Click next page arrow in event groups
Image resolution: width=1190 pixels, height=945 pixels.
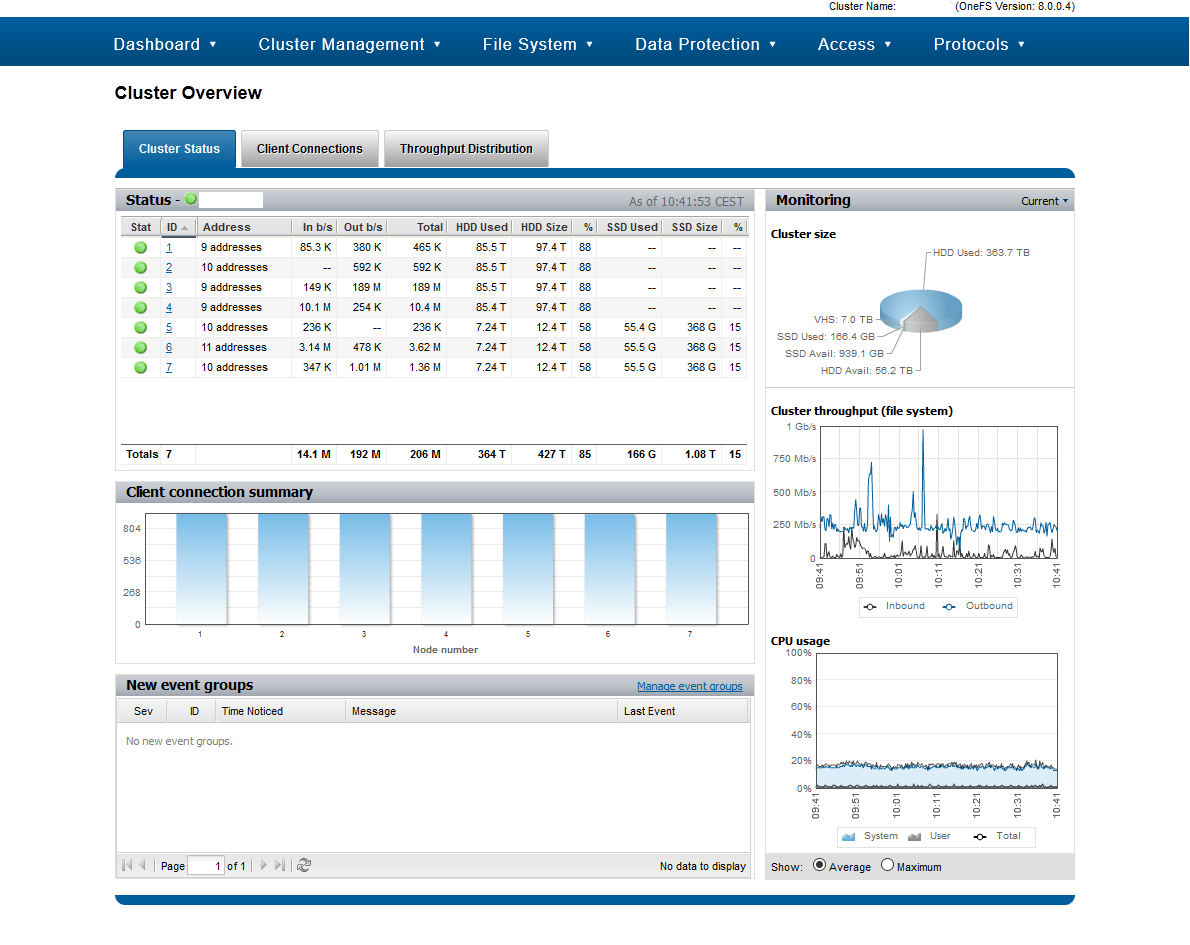(x=264, y=865)
